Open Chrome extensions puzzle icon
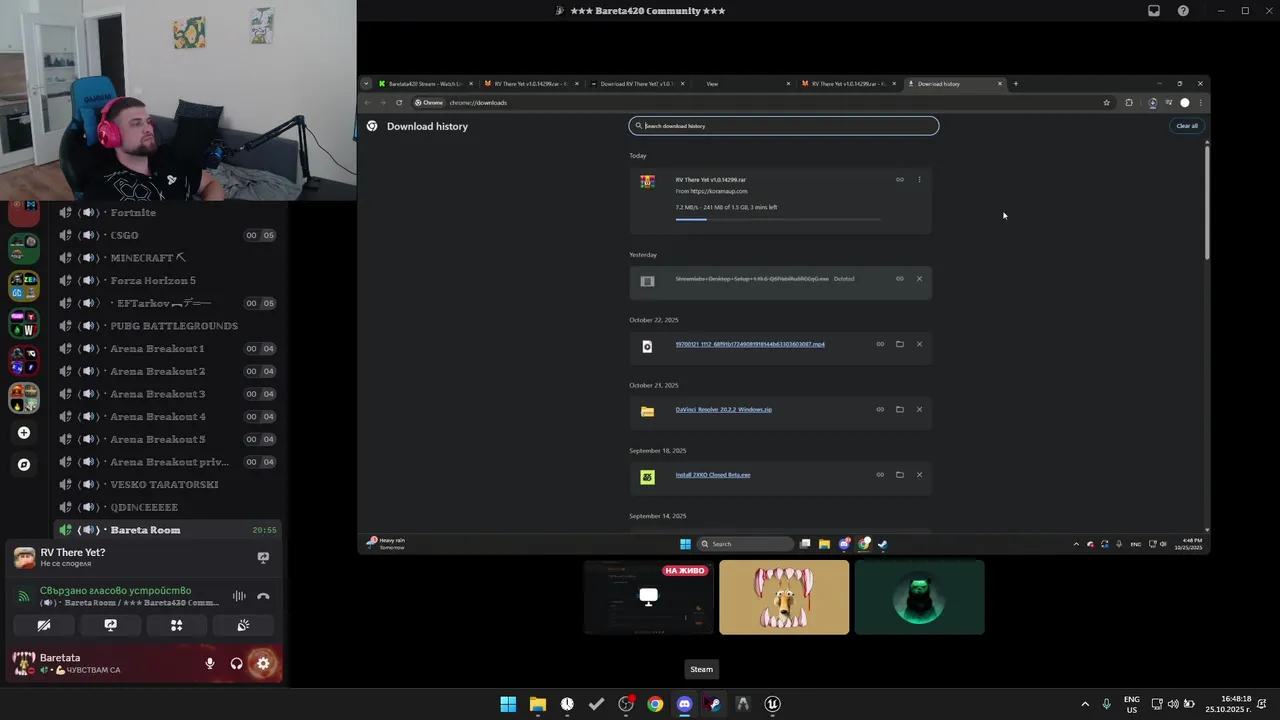The height and width of the screenshot is (720, 1280). tap(1129, 102)
